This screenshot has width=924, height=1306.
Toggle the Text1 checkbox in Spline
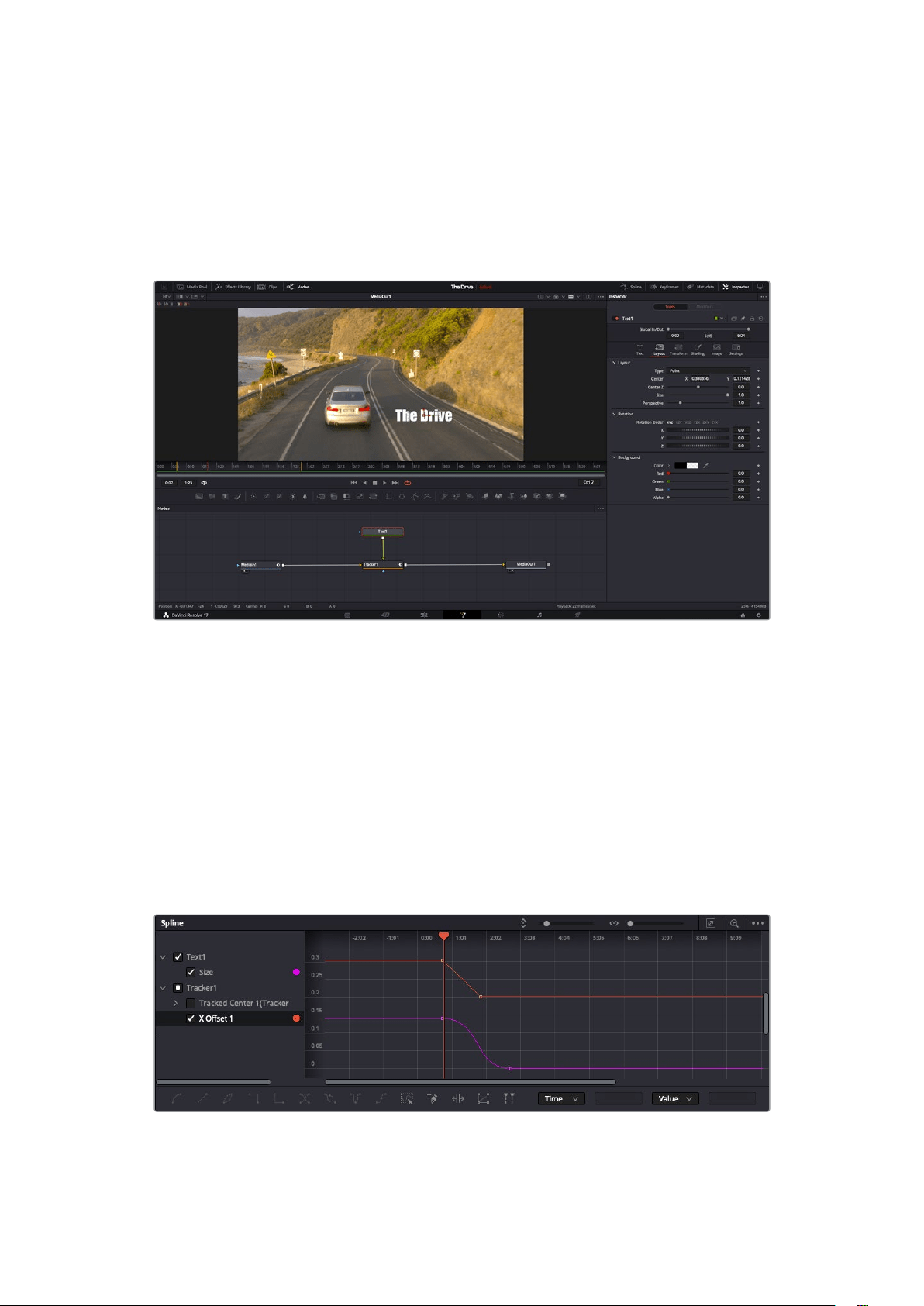[178, 956]
